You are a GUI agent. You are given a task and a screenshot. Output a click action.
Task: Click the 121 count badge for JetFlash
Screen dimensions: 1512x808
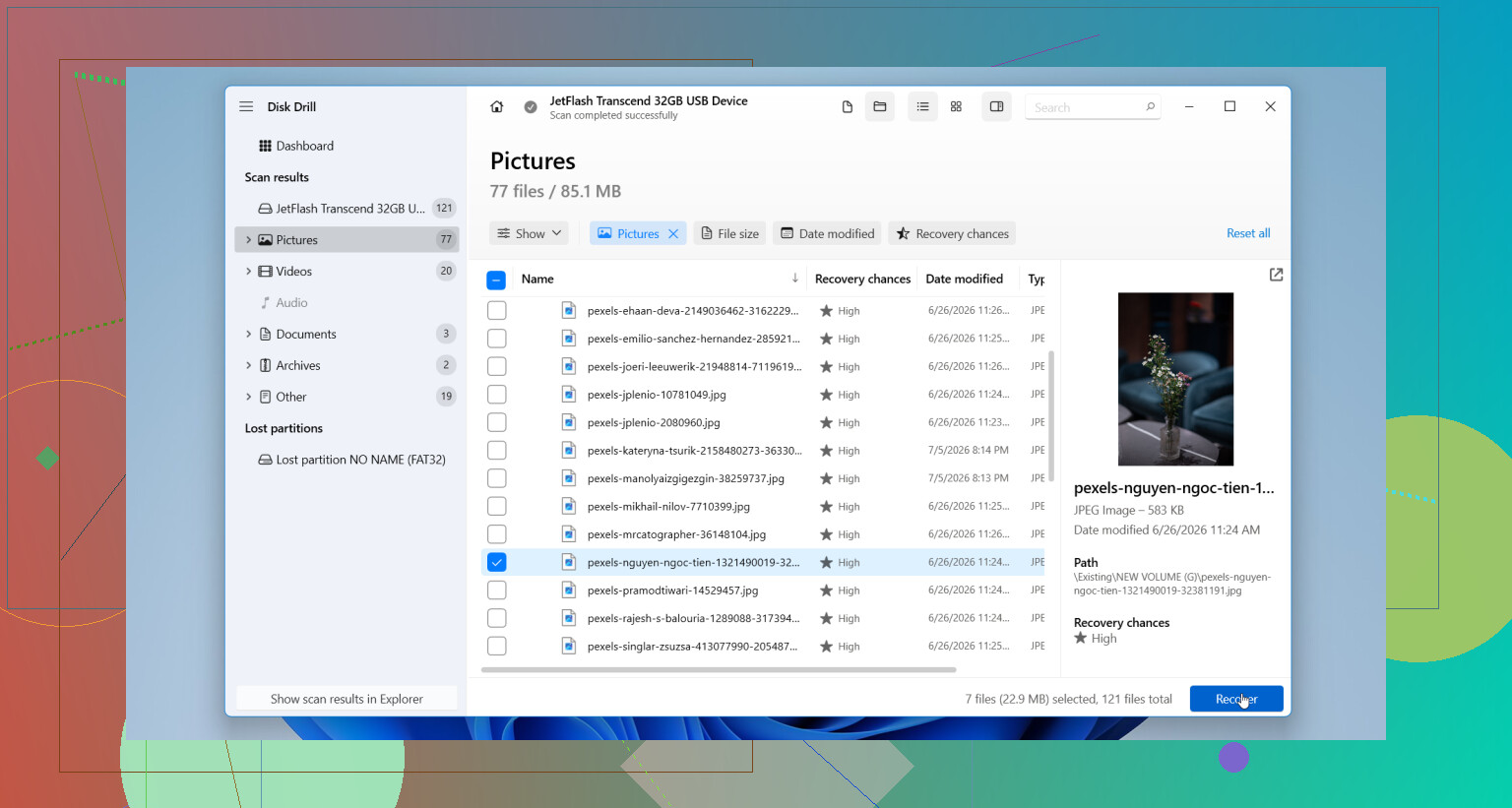point(444,209)
